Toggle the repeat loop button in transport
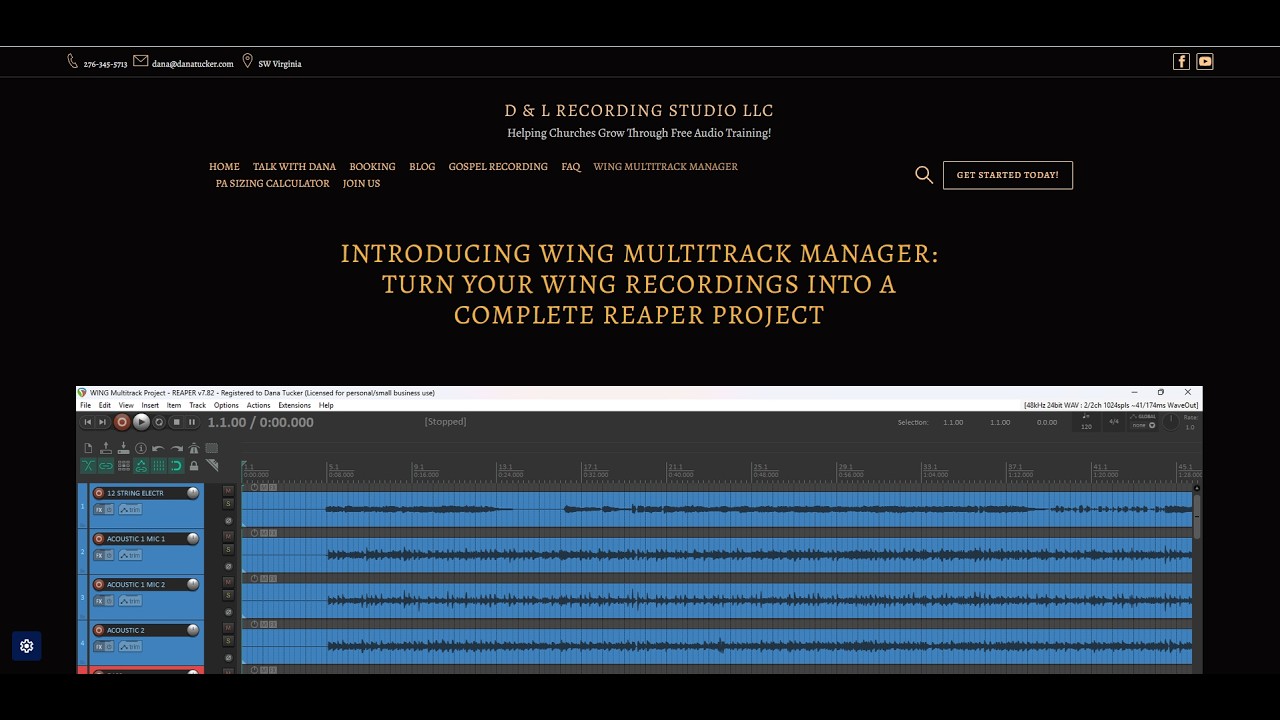 tap(159, 422)
